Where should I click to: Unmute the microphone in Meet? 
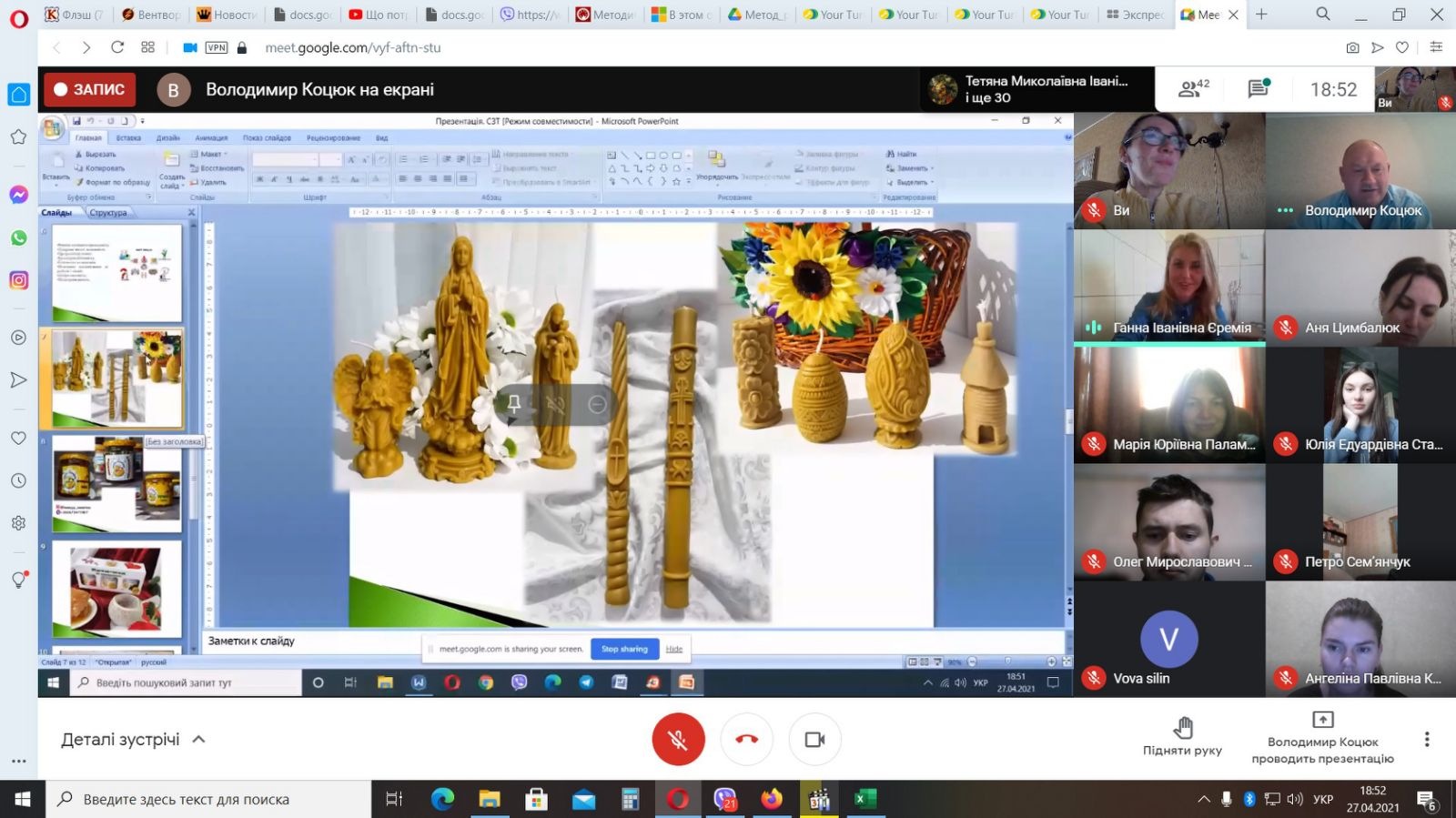678,740
